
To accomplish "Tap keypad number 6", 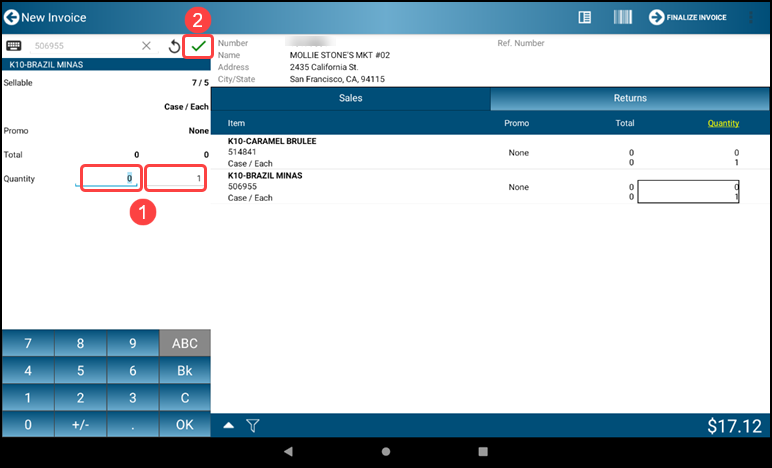I will [x=132, y=370].
